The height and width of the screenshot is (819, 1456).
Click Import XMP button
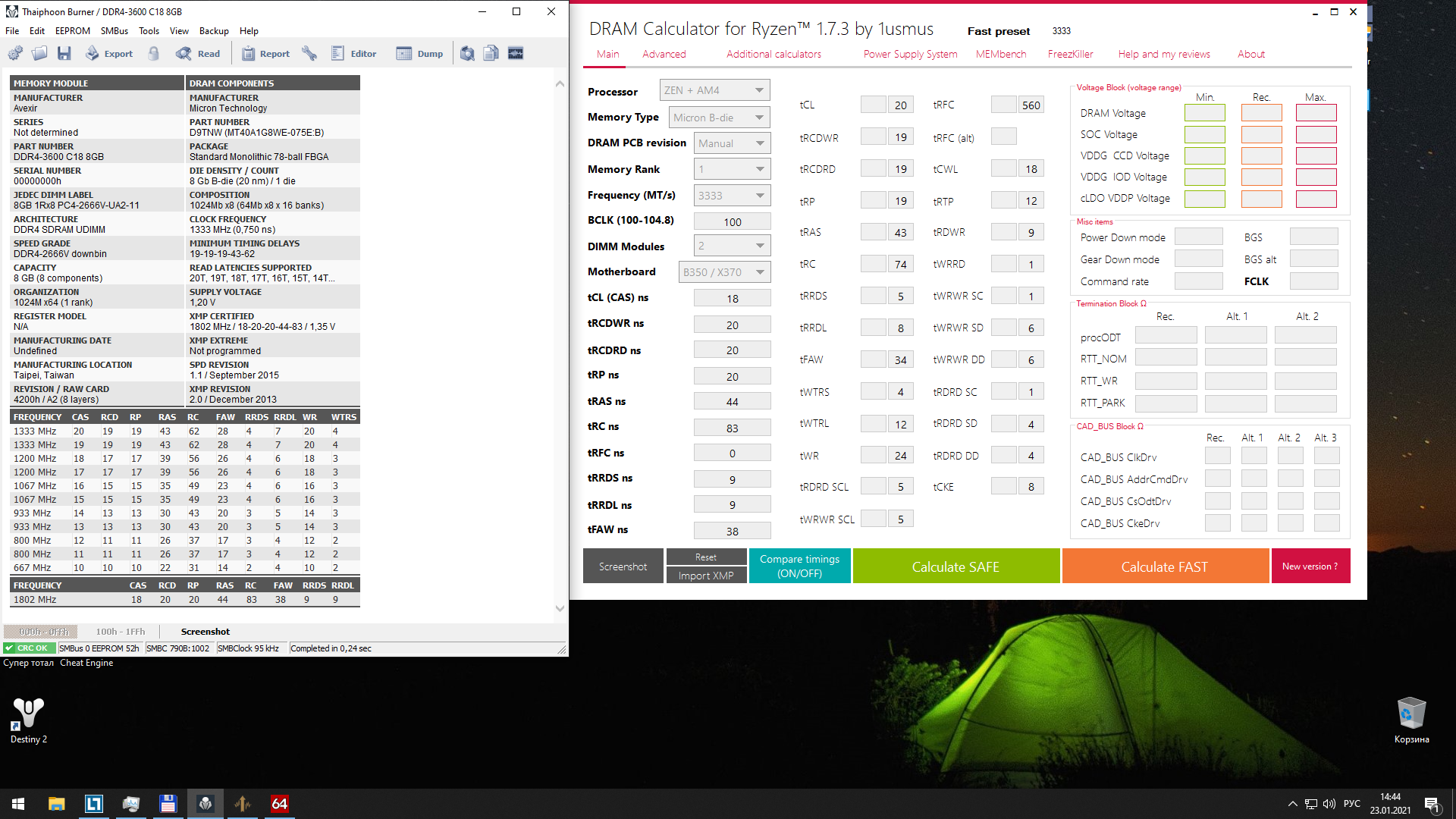click(706, 576)
